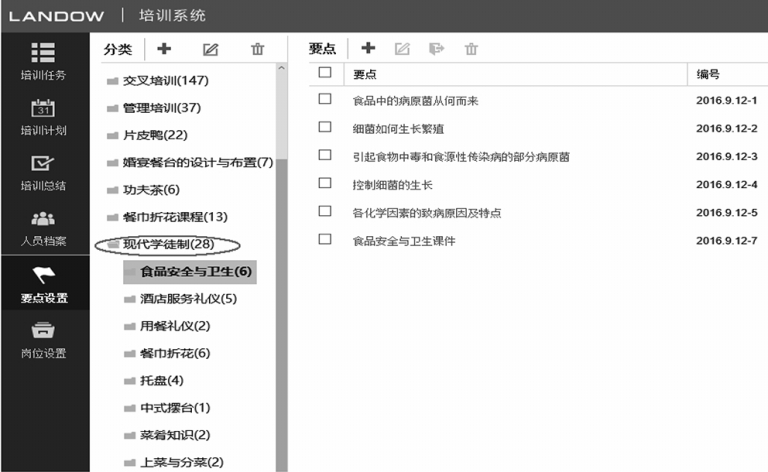Check the box for 食品中的病原菌从何而来
The image size is (768, 472).
click(324, 100)
